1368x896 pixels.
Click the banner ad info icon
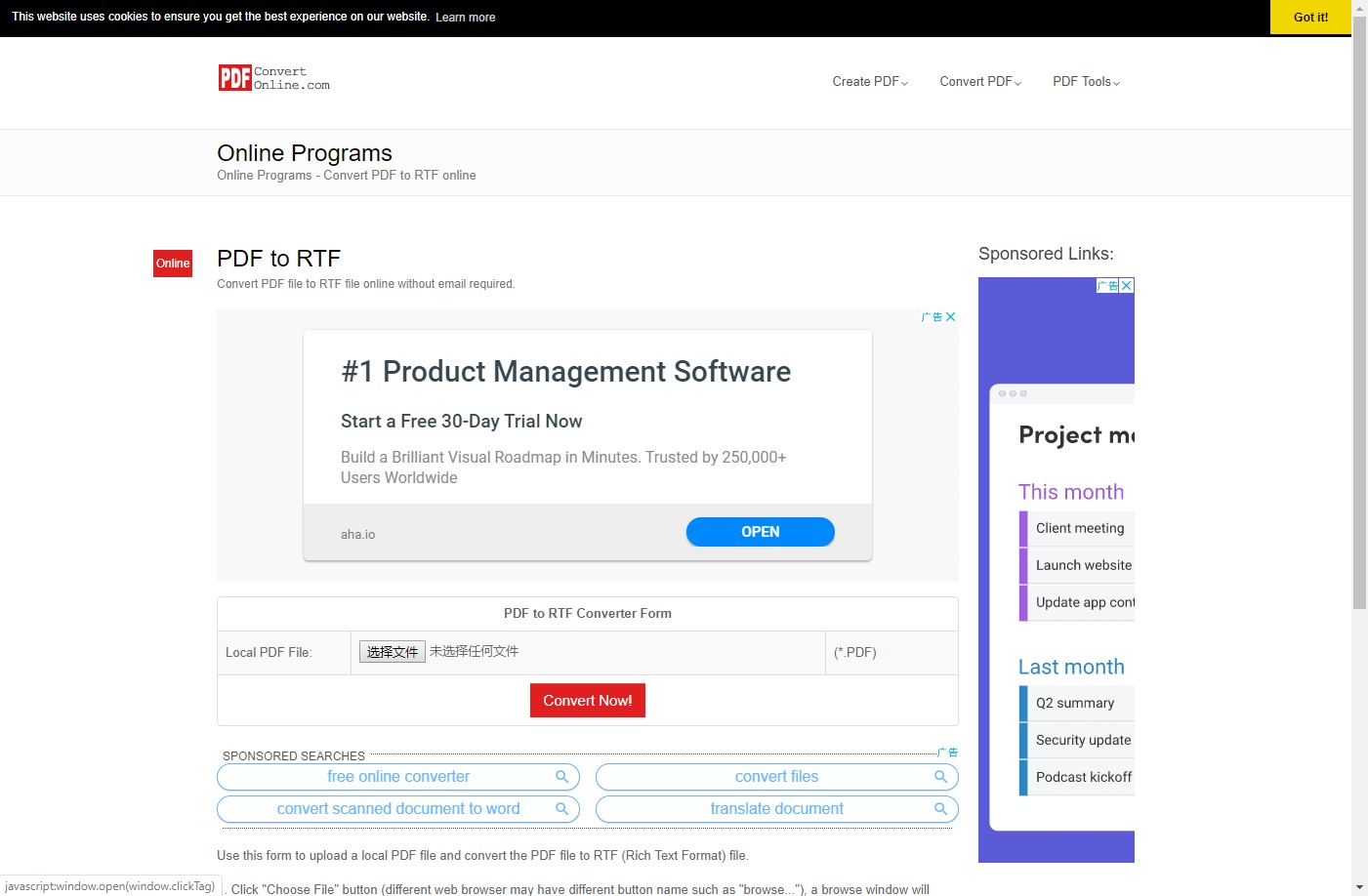932,317
